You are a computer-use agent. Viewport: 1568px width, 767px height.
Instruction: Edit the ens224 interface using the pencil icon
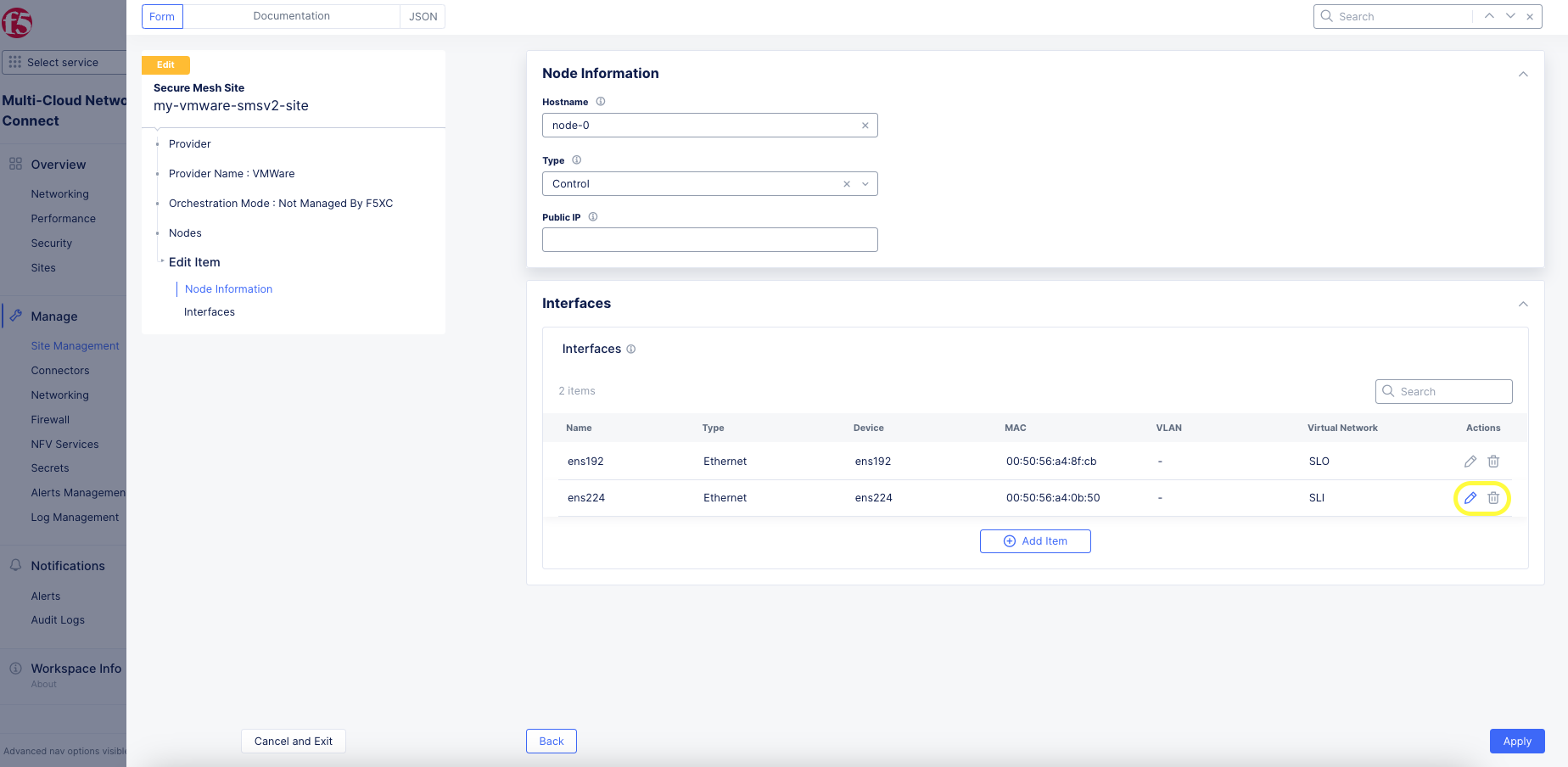click(1470, 498)
